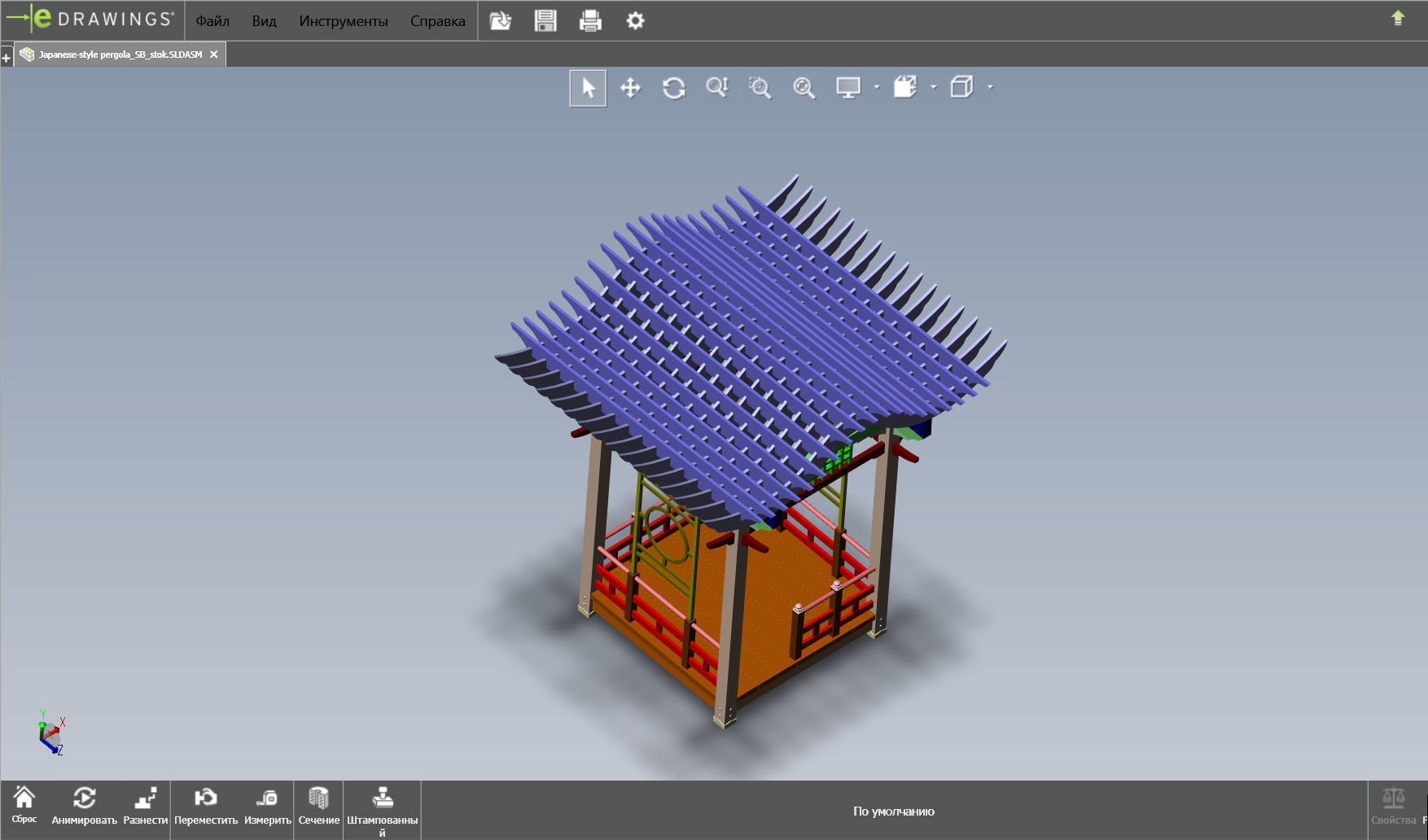The image size is (1428, 840).
Task: Click the Print icon
Action: (590, 21)
